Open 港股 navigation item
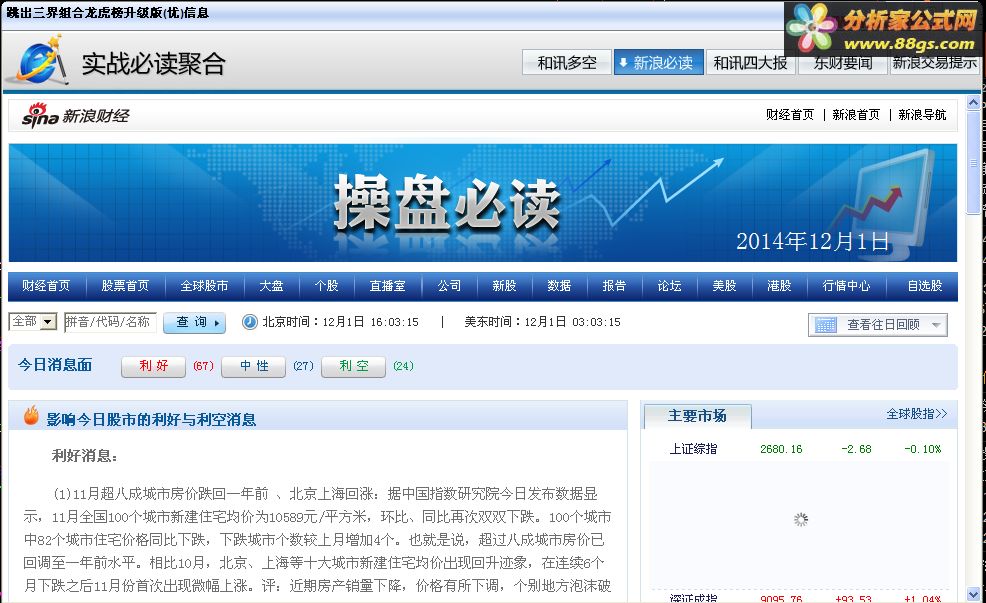Image resolution: width=986 pixels, height=603 pixels. tap(779, 286)
